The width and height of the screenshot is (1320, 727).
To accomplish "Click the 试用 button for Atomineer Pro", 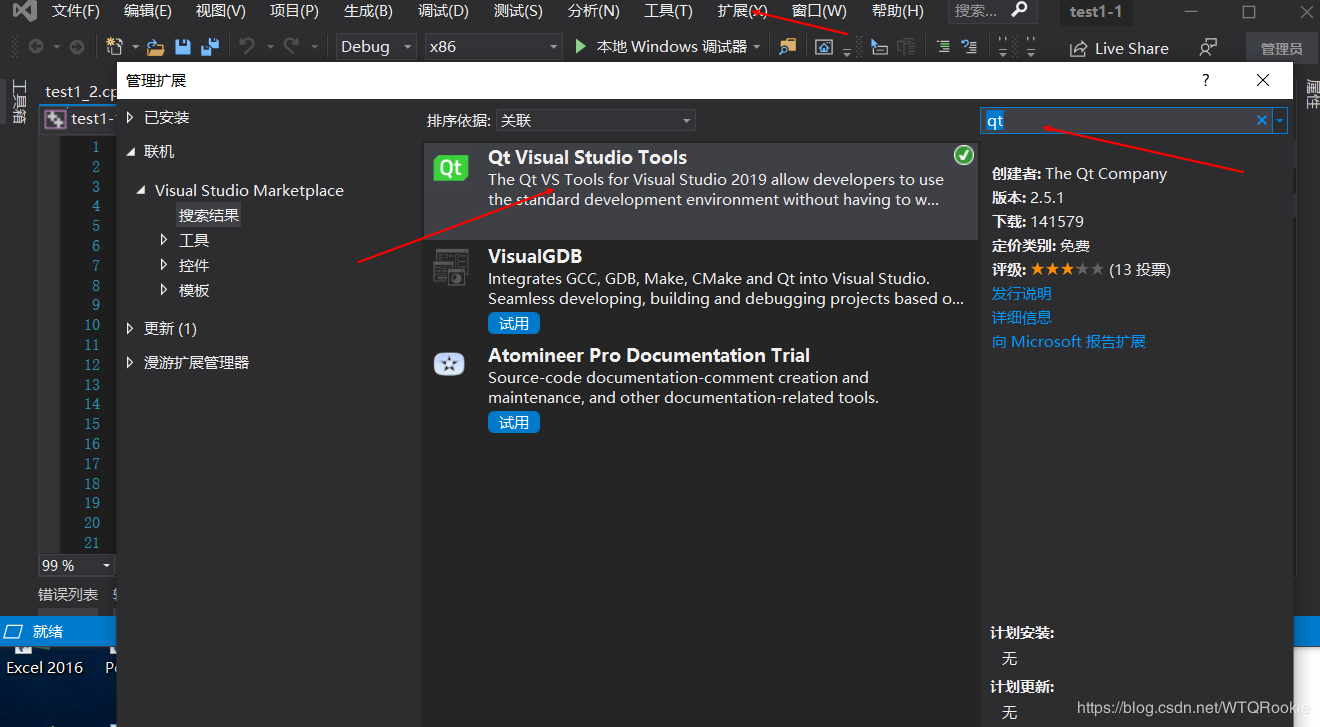I will 514,423.
